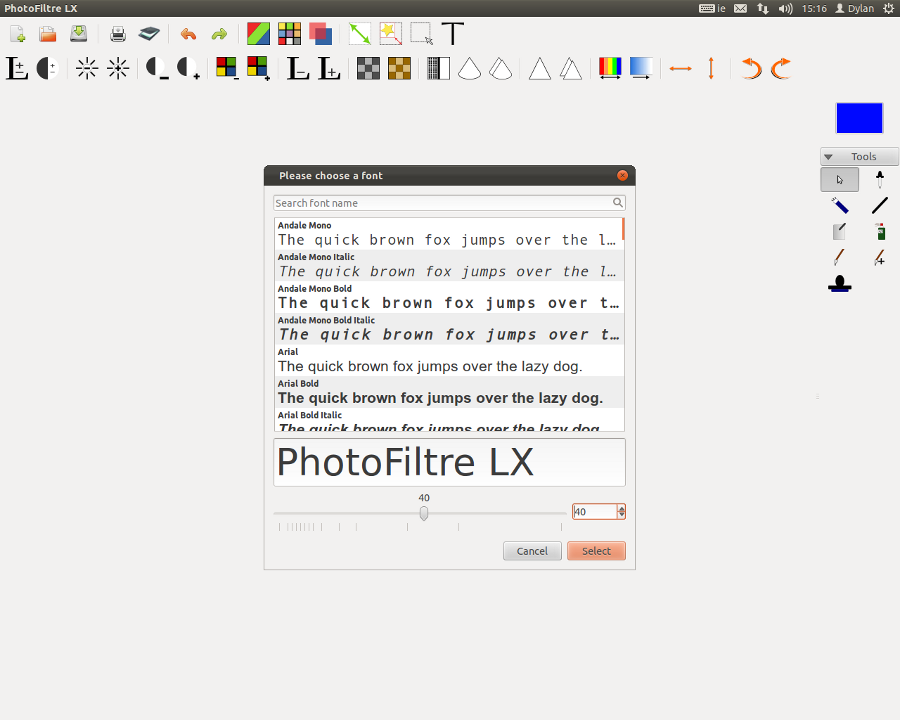Confirm font with Select button
The width and height of the screenshot is (900, 720).
click(x=596, y=551)
